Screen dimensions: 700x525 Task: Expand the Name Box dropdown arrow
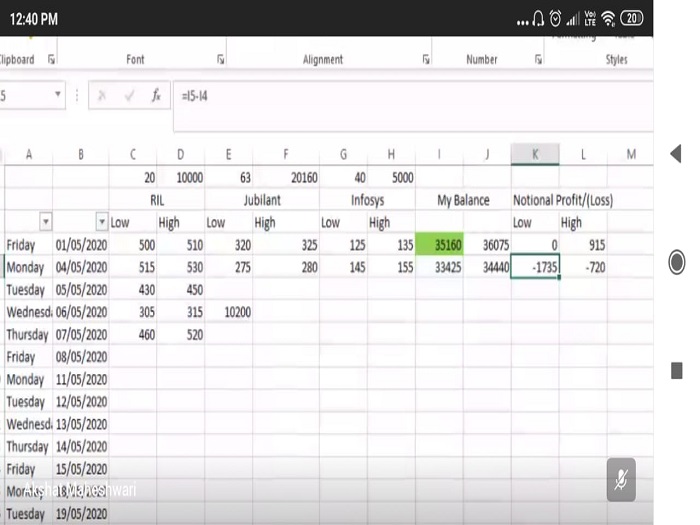click(x=58, y=94)
